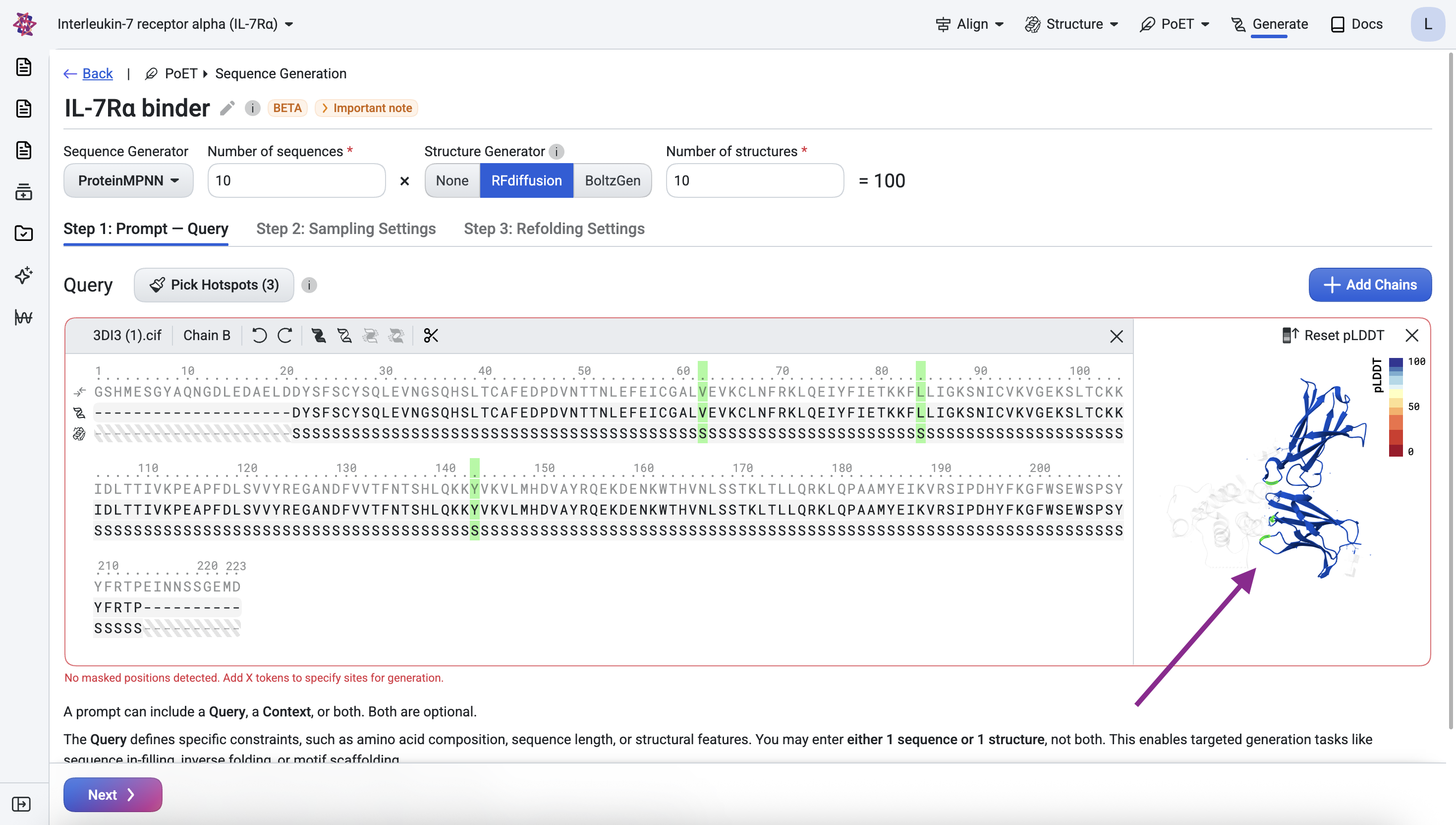Go to the Generate page
This screenshot has height=825, width=1456.
[x=1269, y=24]
